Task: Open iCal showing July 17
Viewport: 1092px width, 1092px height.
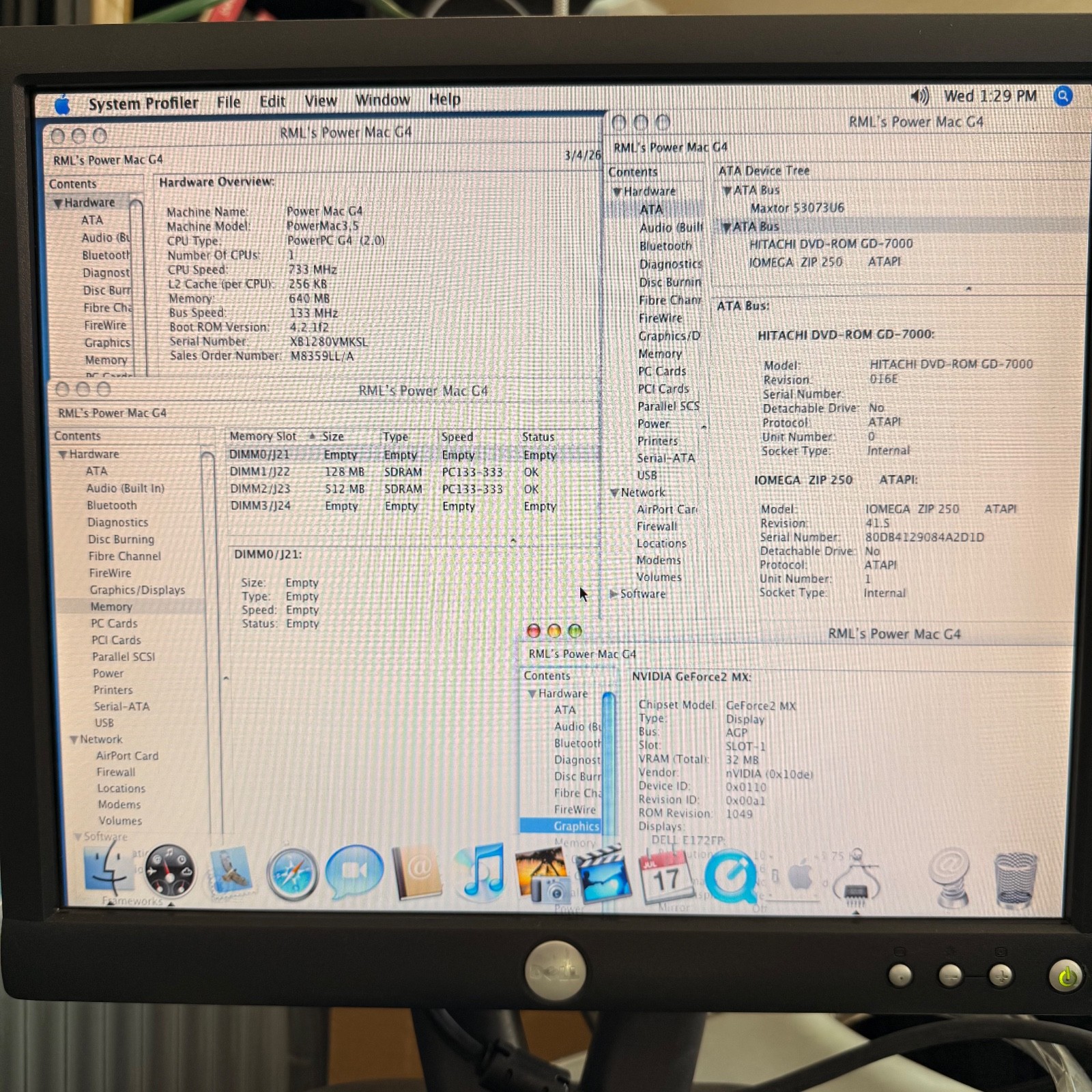Action: (665, 878)
